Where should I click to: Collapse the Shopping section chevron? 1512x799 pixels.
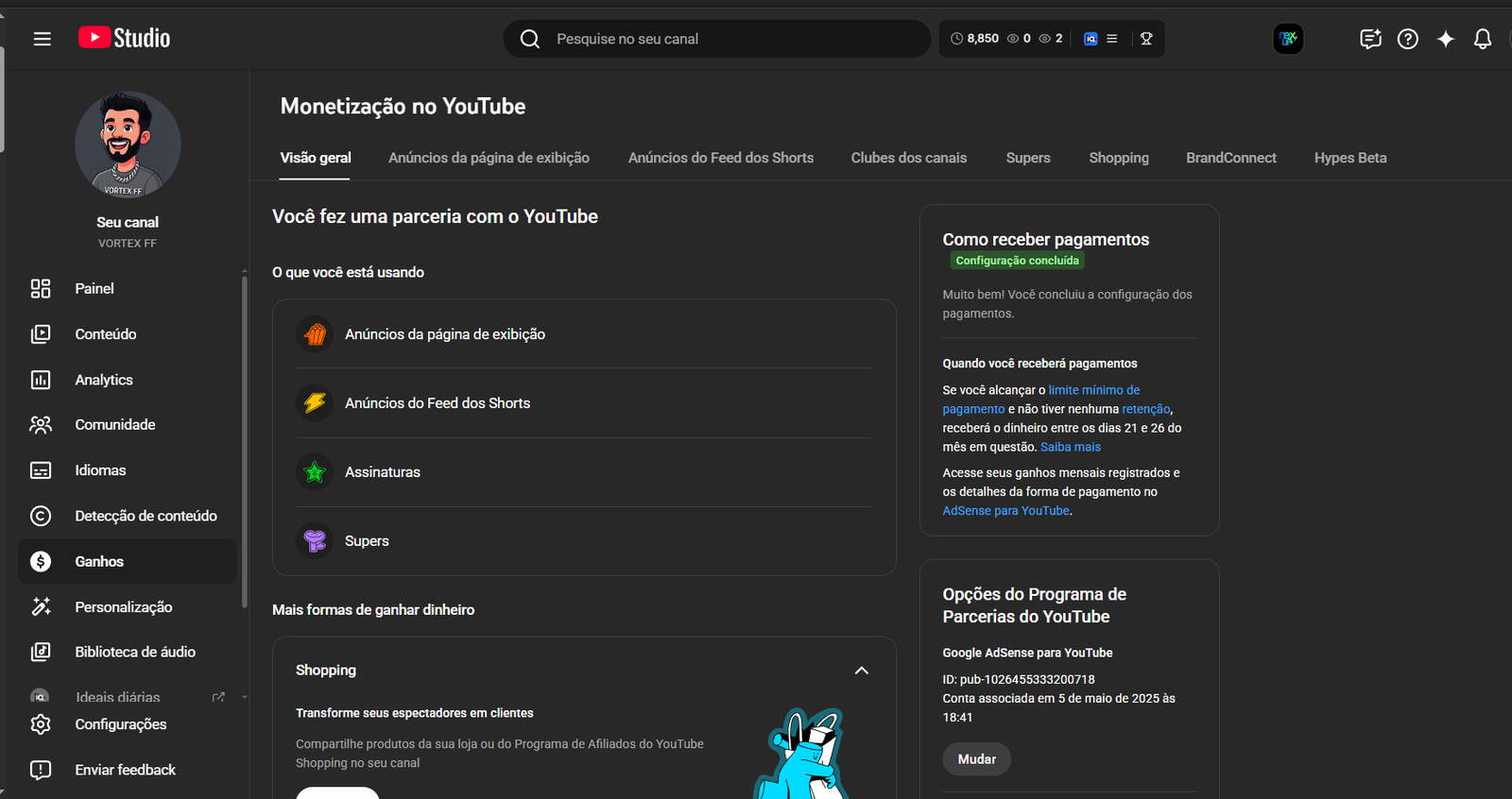click(x=861, y=671)
